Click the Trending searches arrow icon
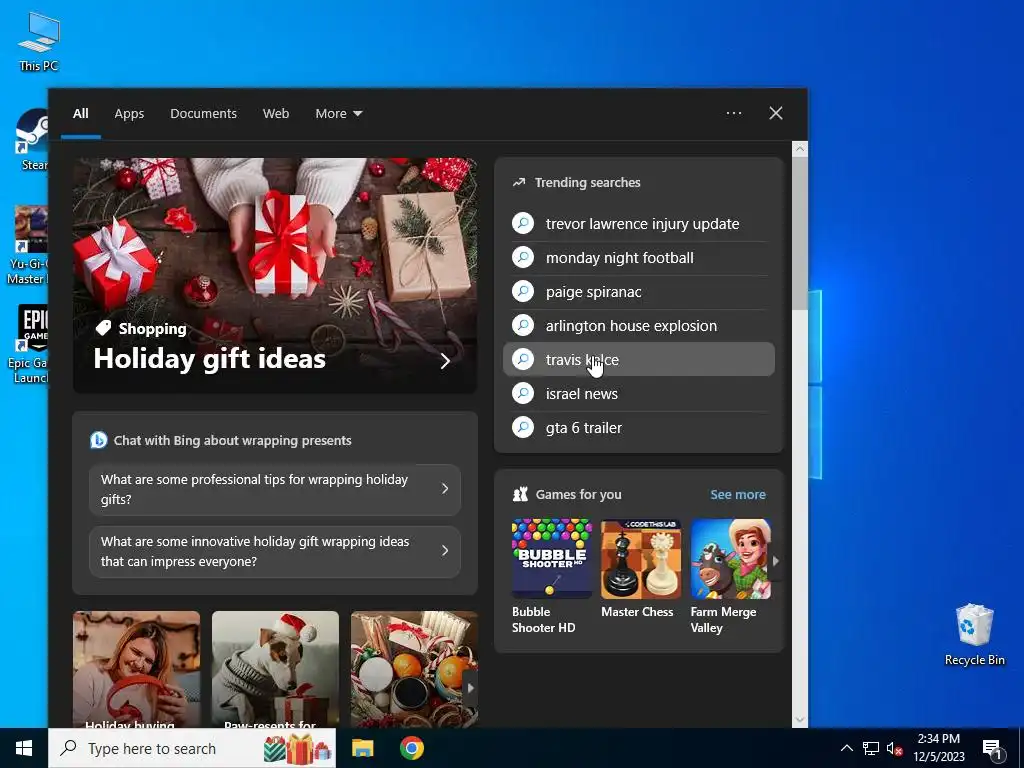This screenshot has height=768, width=1024. click(x=519, y=182)
